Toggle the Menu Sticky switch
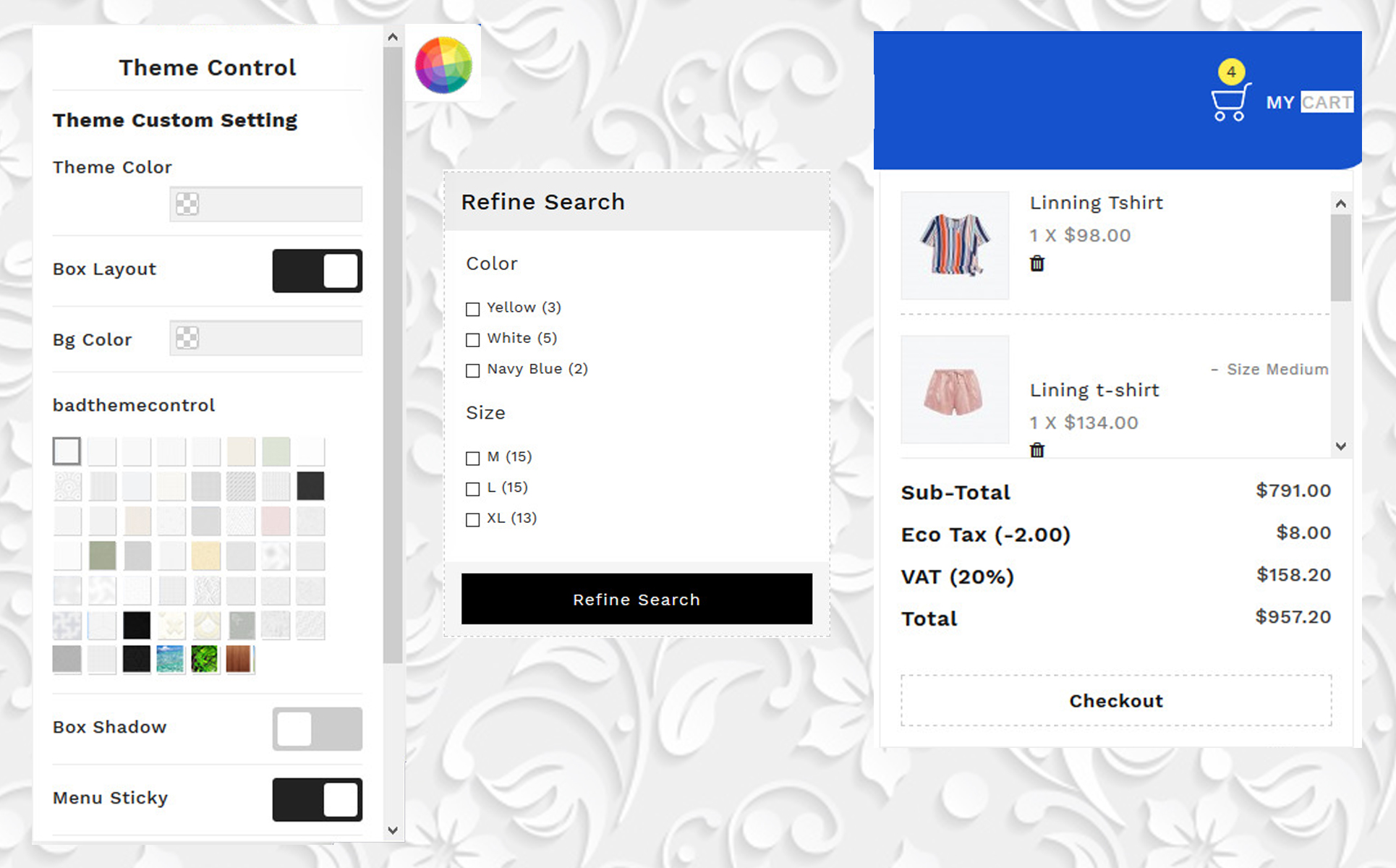 [x=317, y=799]
